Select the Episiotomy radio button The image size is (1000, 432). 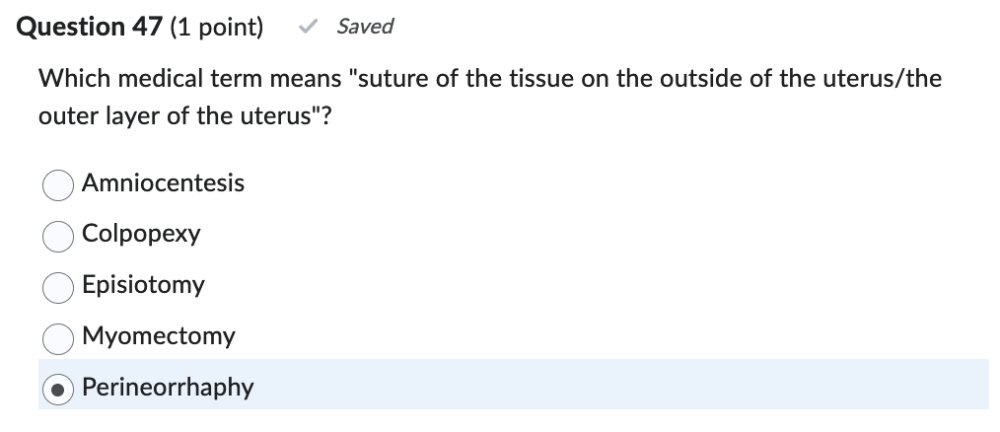(58, 286)
